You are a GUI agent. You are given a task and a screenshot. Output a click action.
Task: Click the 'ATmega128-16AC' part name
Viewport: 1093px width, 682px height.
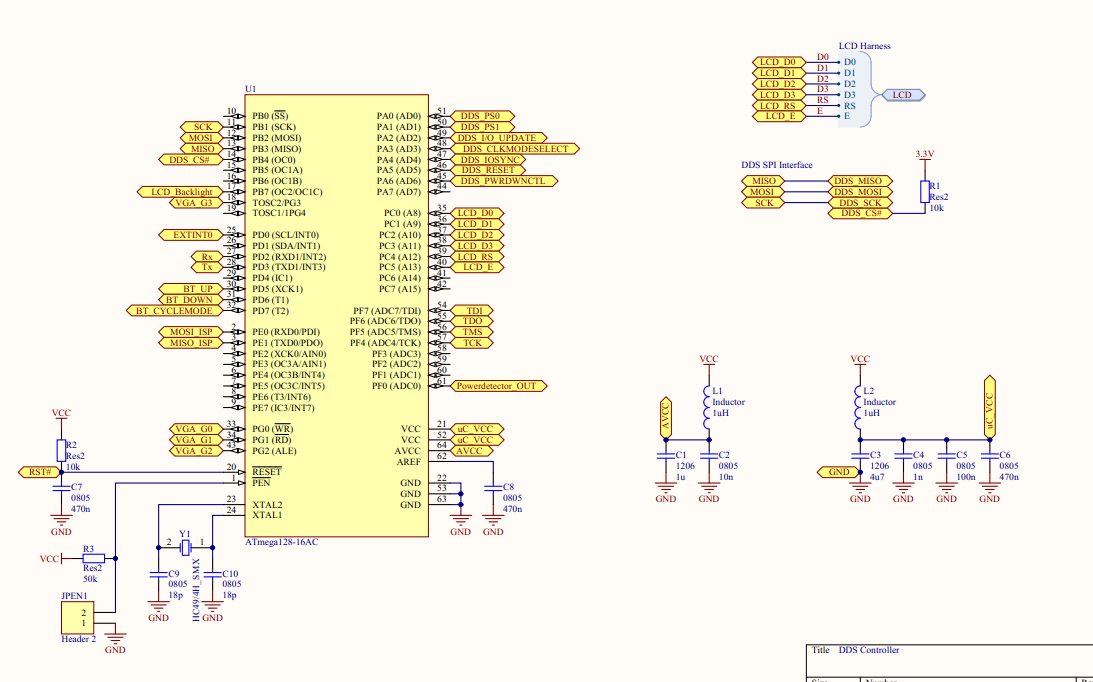282,542
